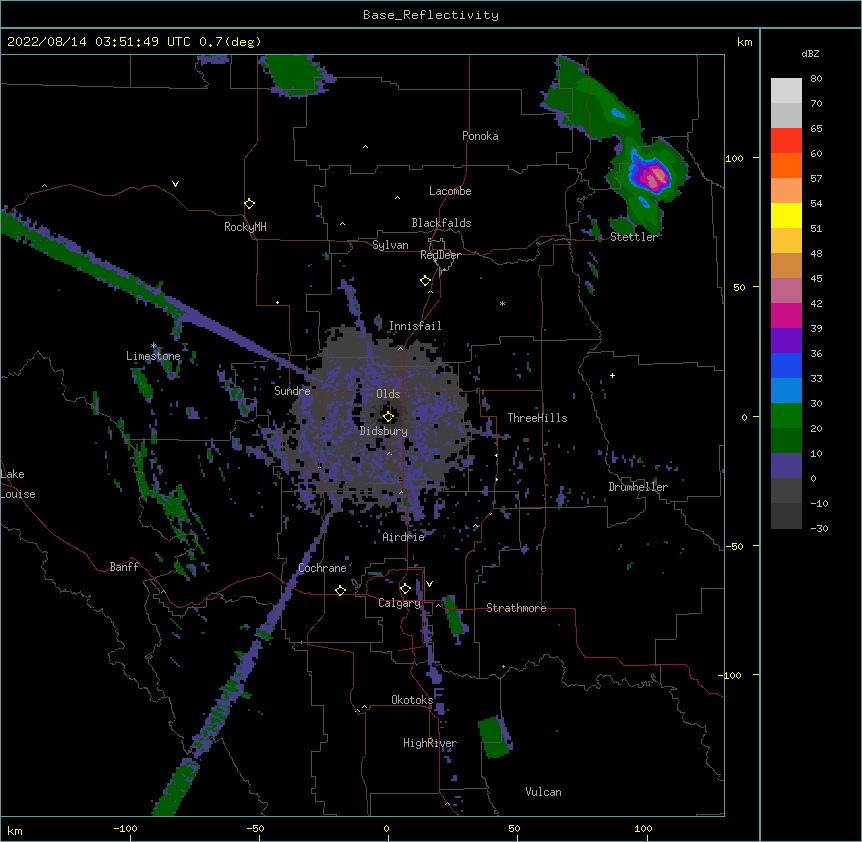This screenshot has height=842, width=862.
Task: Click the Strathmore city label
Action: 516,608
